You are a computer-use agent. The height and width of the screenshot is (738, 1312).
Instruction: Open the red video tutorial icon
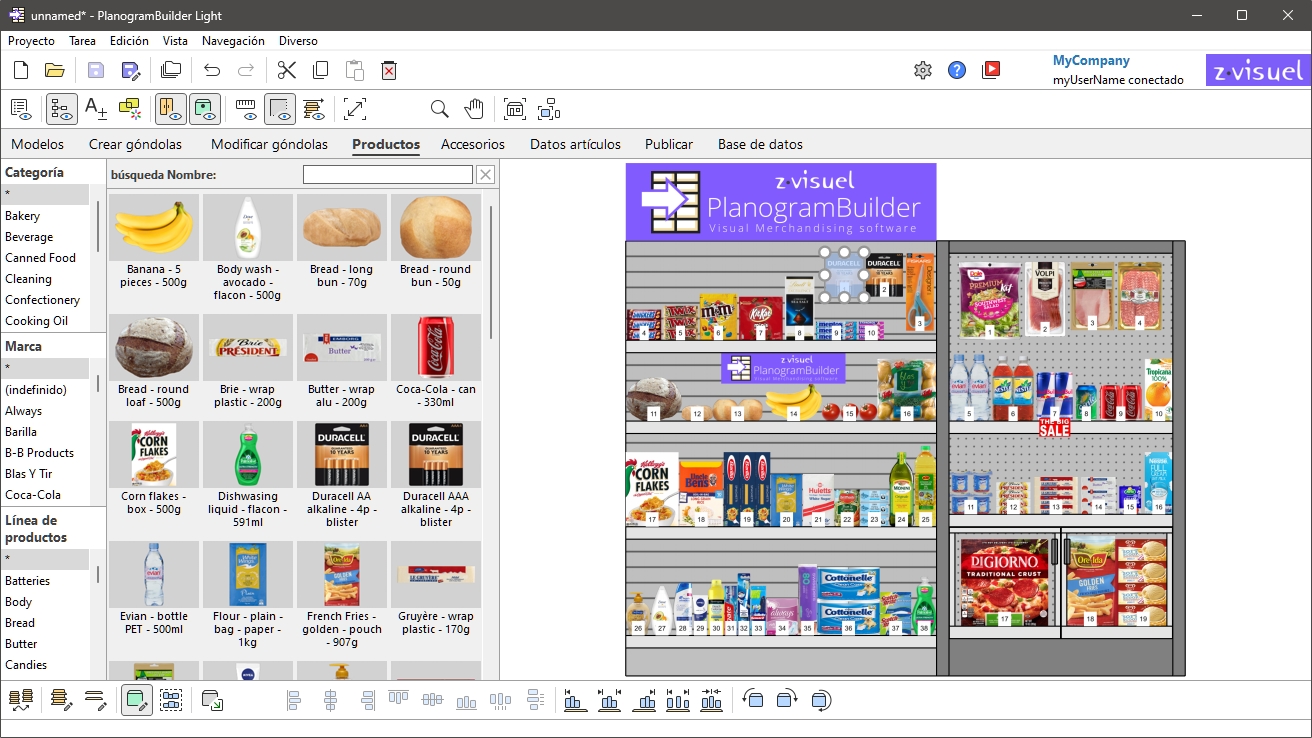point(991,70)
